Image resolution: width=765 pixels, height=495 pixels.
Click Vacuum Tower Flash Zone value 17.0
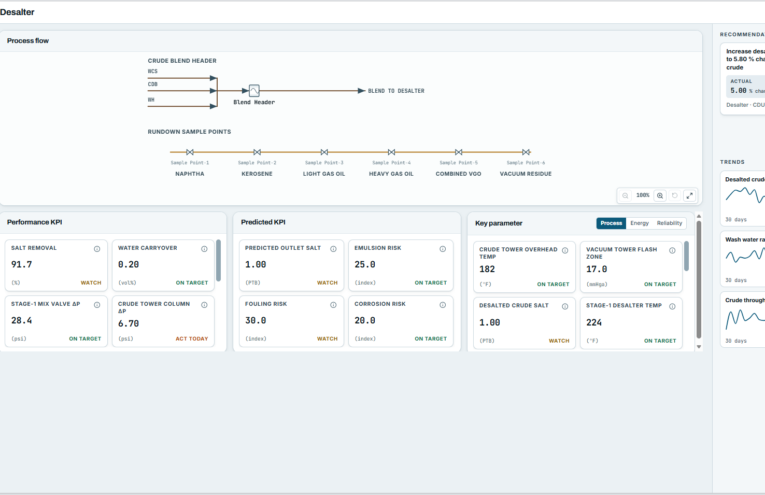[597, 269]
